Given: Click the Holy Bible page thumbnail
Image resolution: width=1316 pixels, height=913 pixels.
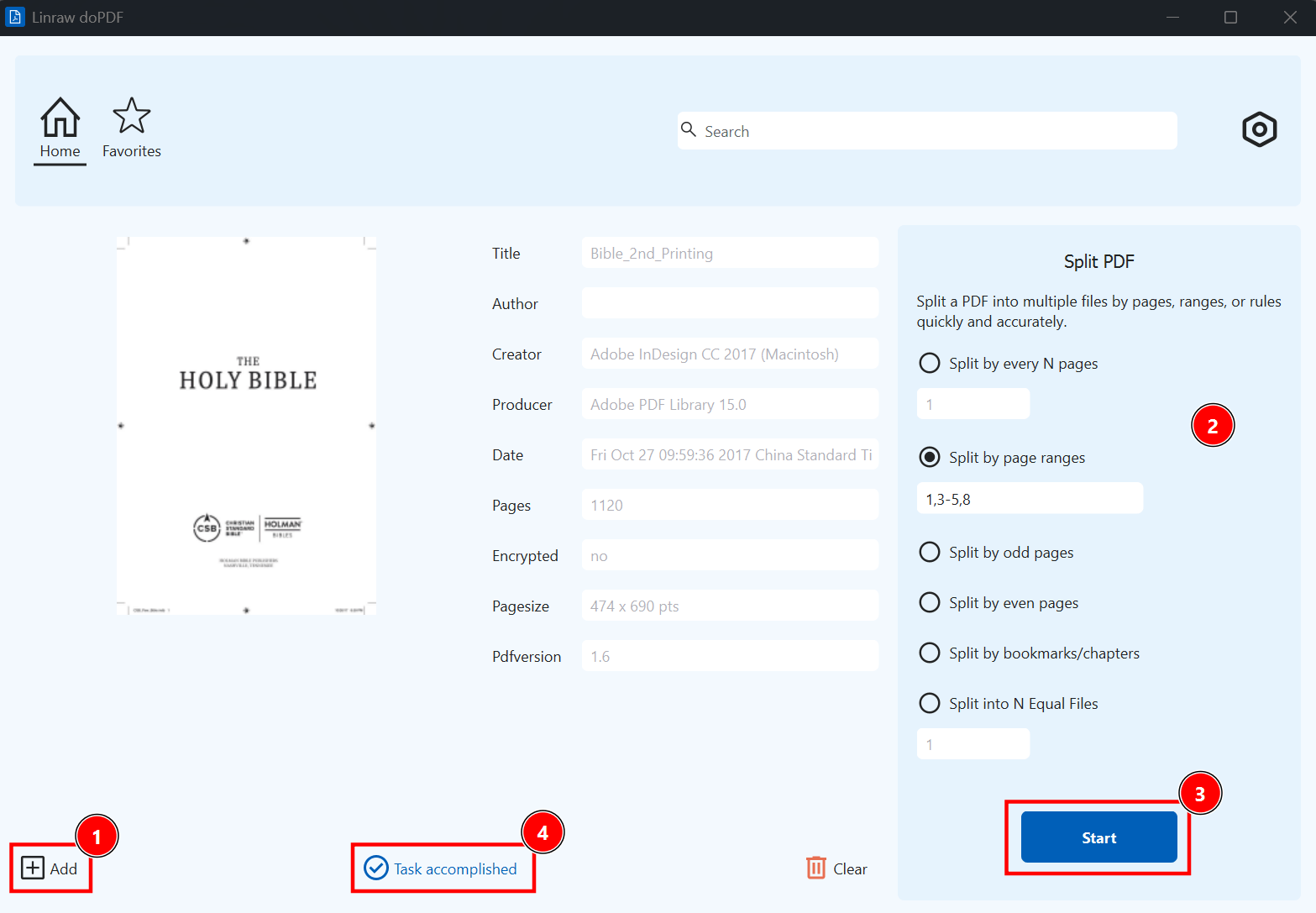Looking at the screenshot, I should (x=246, y=426).
